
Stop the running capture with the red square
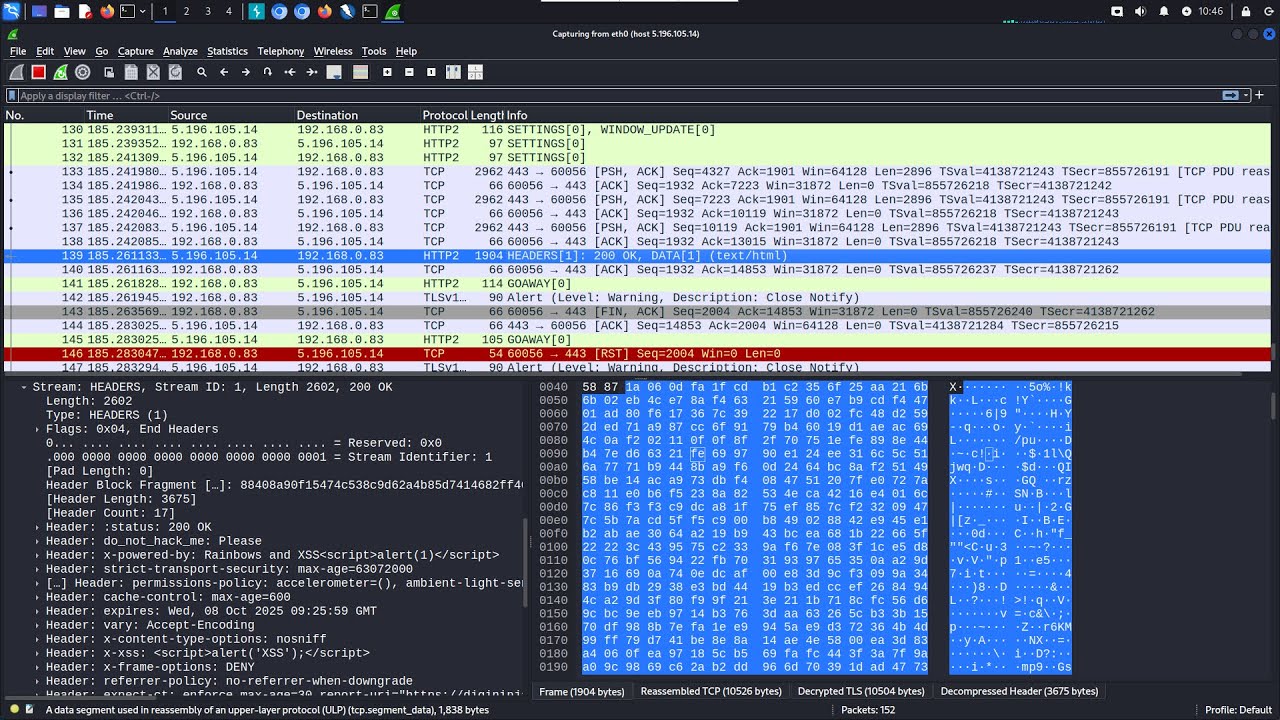38,72
